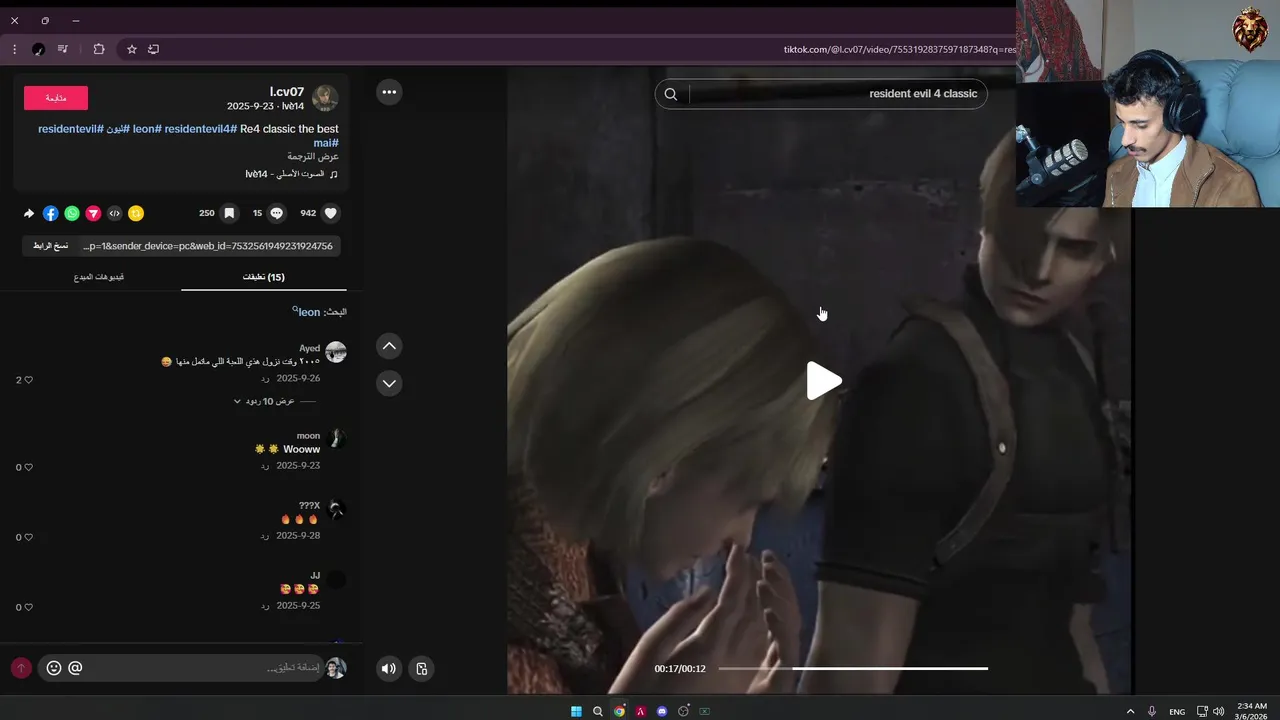Screen dimensions: 1280x720
Task: Open the Chrome three-dot menu
Action: (14, 49)
